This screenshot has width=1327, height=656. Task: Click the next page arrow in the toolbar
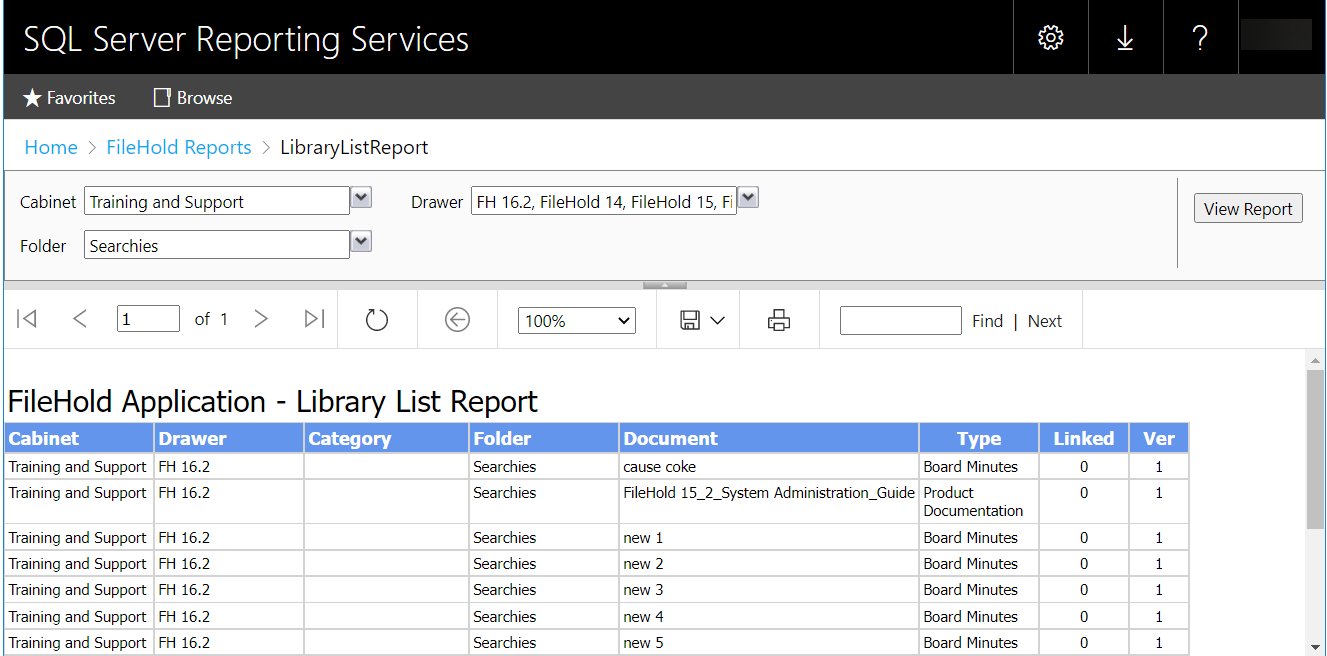(261, 318)
